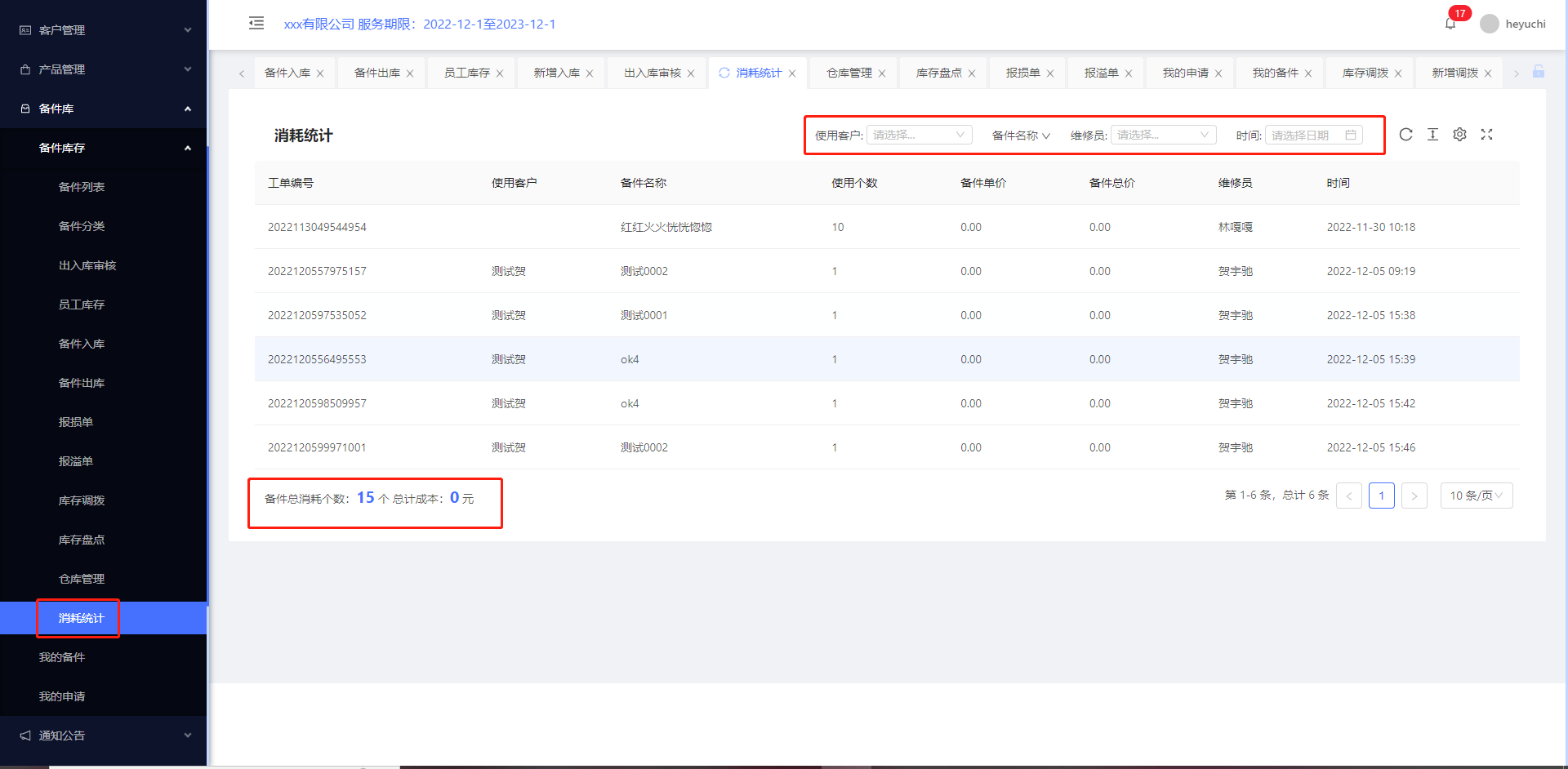The image size is (1568, 769).
Task: Click the refresh table icon
Action: click(x=1405, y=135)
